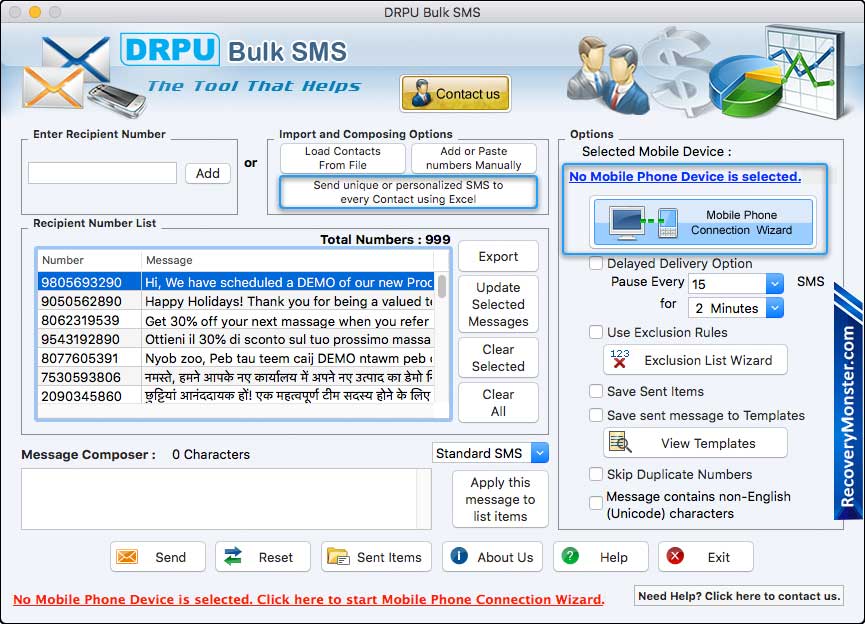Screen dimensions: 865x624
Task: Click the Exit red X icon
Action: click(675, 556)
